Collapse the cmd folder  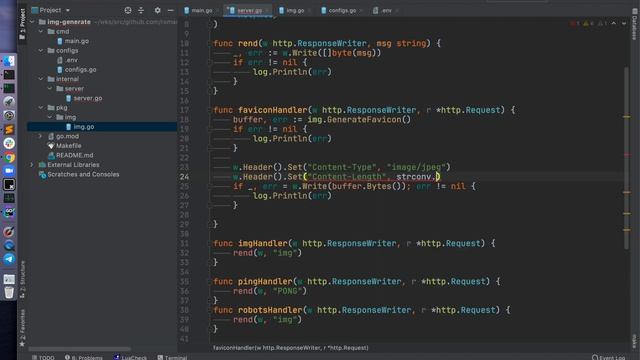point(41,31)
